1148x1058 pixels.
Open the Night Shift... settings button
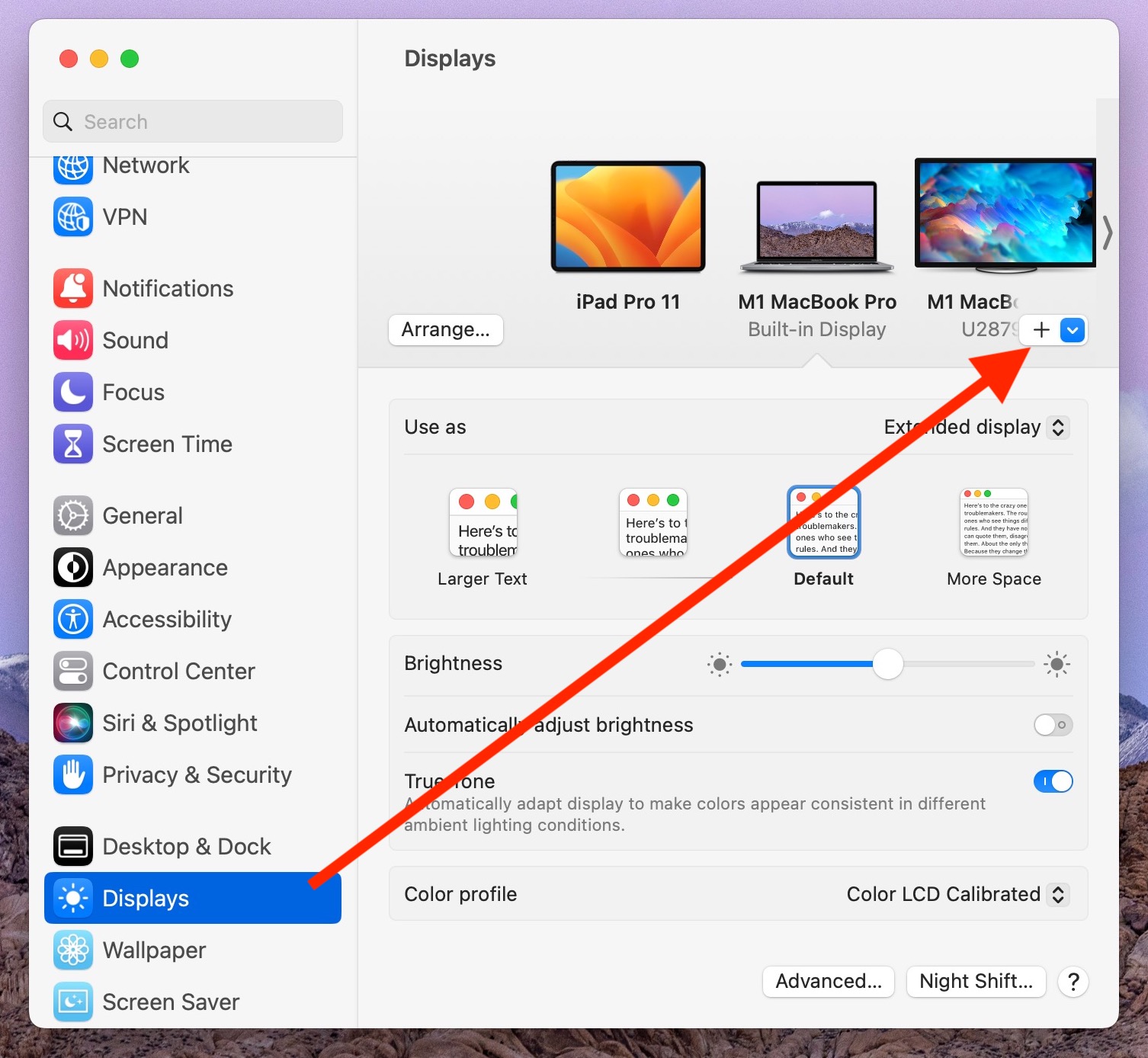976,981
